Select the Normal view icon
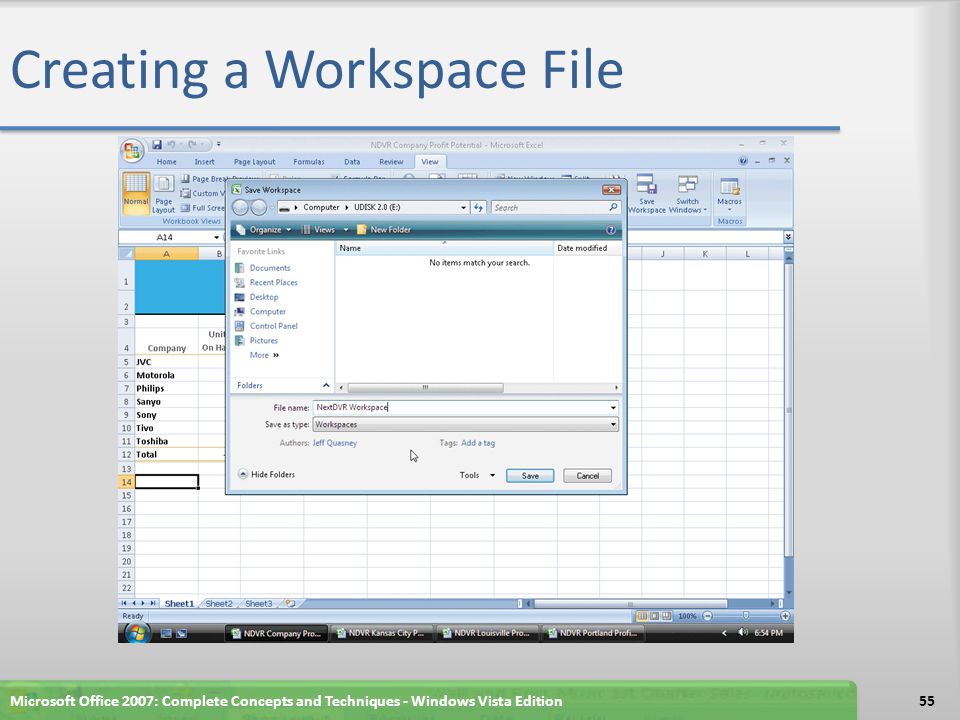Viewport: 960px width, 720px height. click(x=136, y=190)
